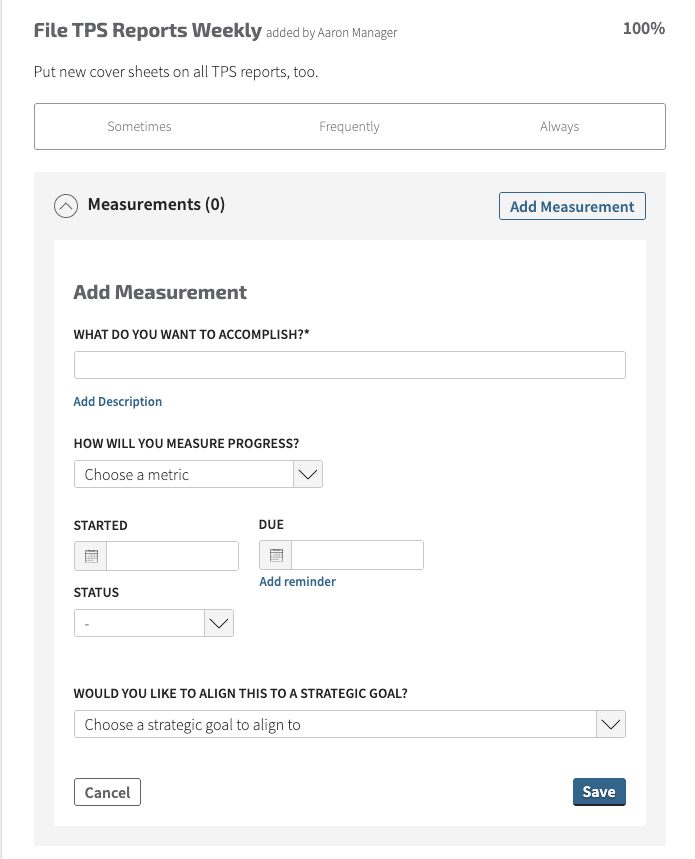Cancel adding the measurement

tap(108, 792)
